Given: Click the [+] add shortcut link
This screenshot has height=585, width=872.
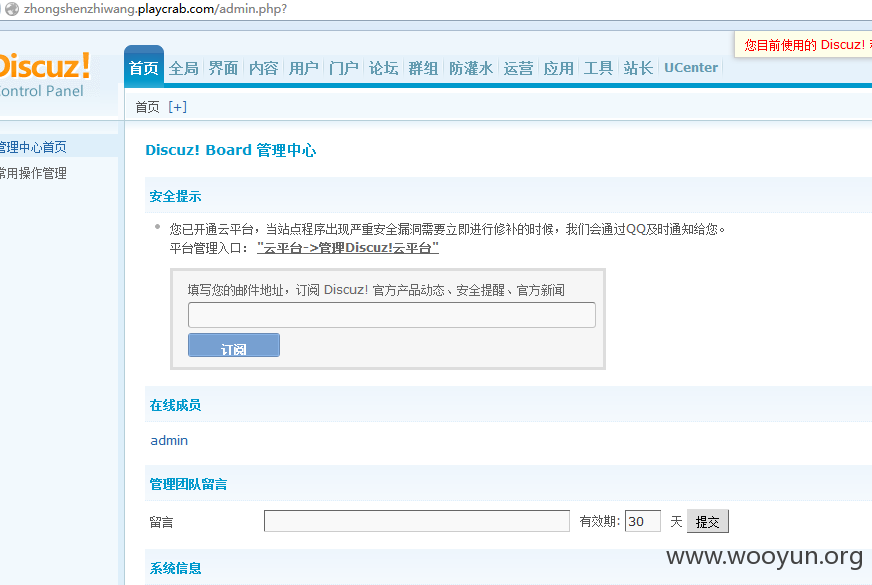Looking at the screenshot, I should [x=177, y=107].
